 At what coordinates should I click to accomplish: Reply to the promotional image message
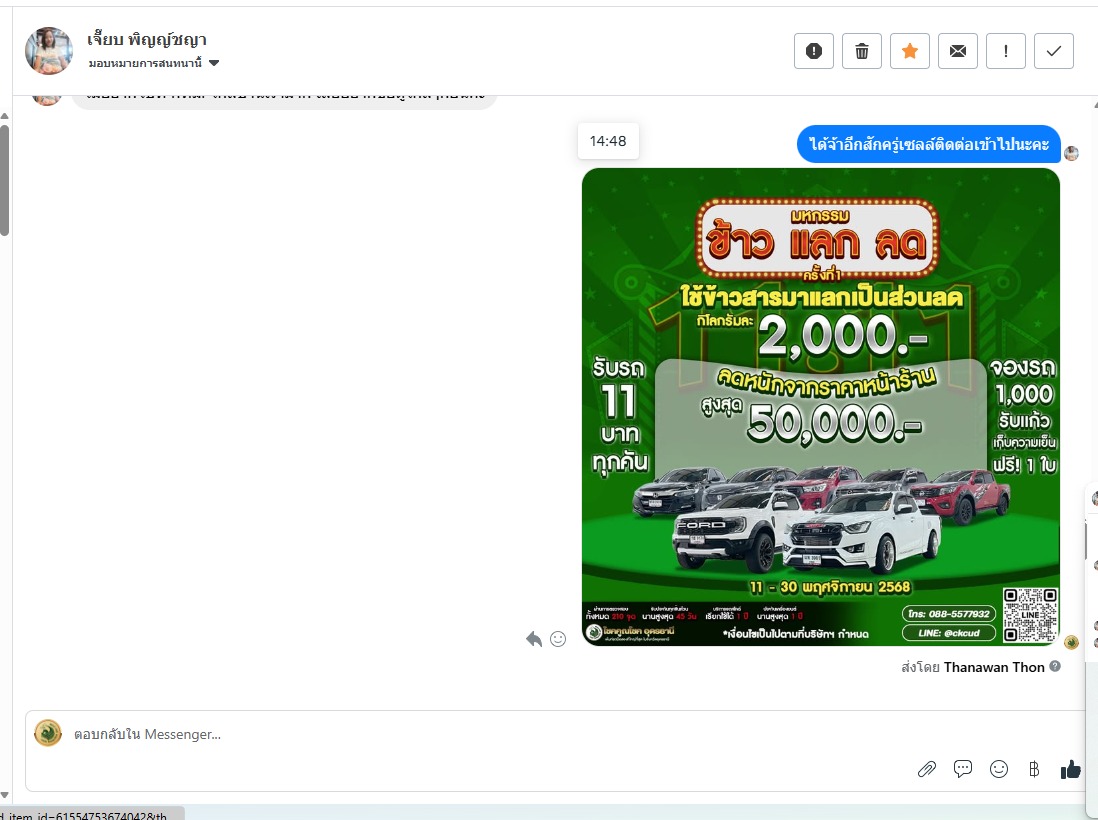[x=534, y=639]
